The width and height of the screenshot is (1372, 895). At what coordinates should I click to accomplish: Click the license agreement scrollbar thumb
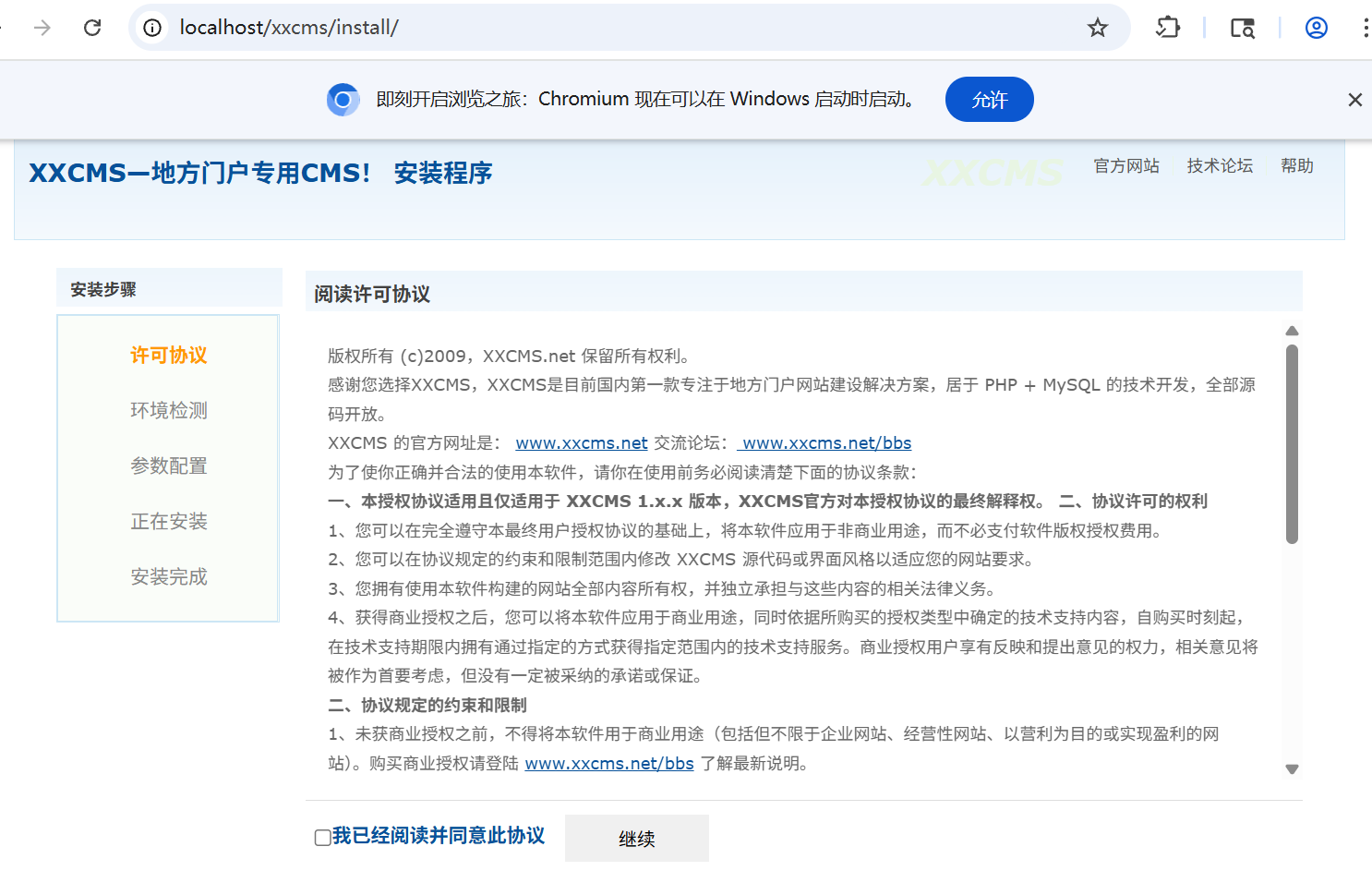(x=1292, y=444)
